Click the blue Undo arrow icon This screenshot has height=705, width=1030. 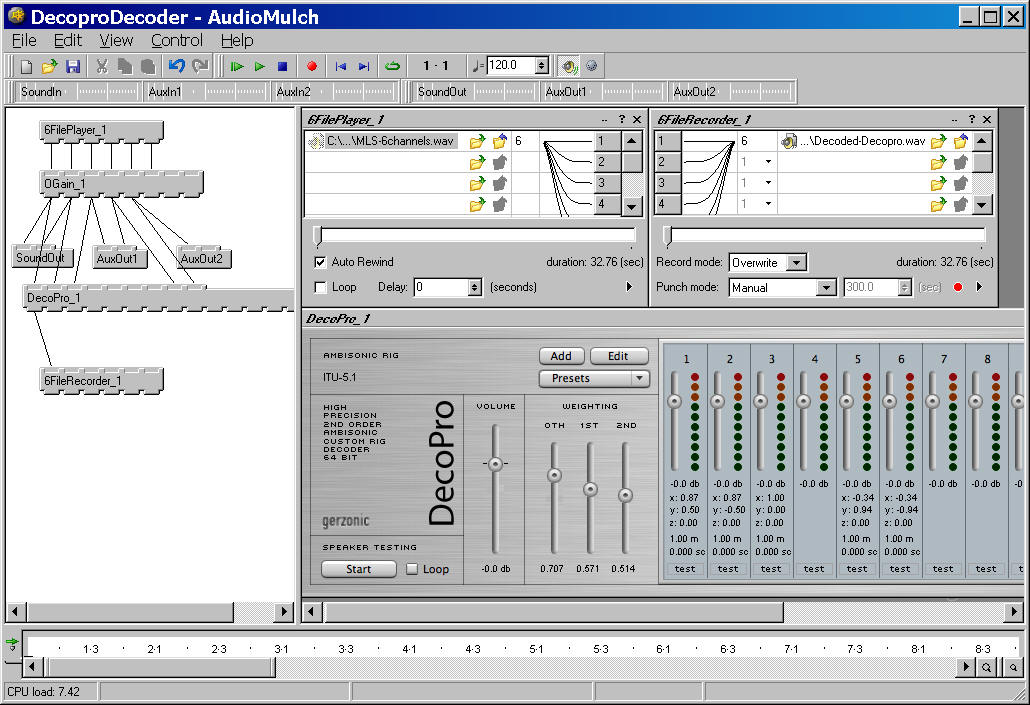[176, 66]
